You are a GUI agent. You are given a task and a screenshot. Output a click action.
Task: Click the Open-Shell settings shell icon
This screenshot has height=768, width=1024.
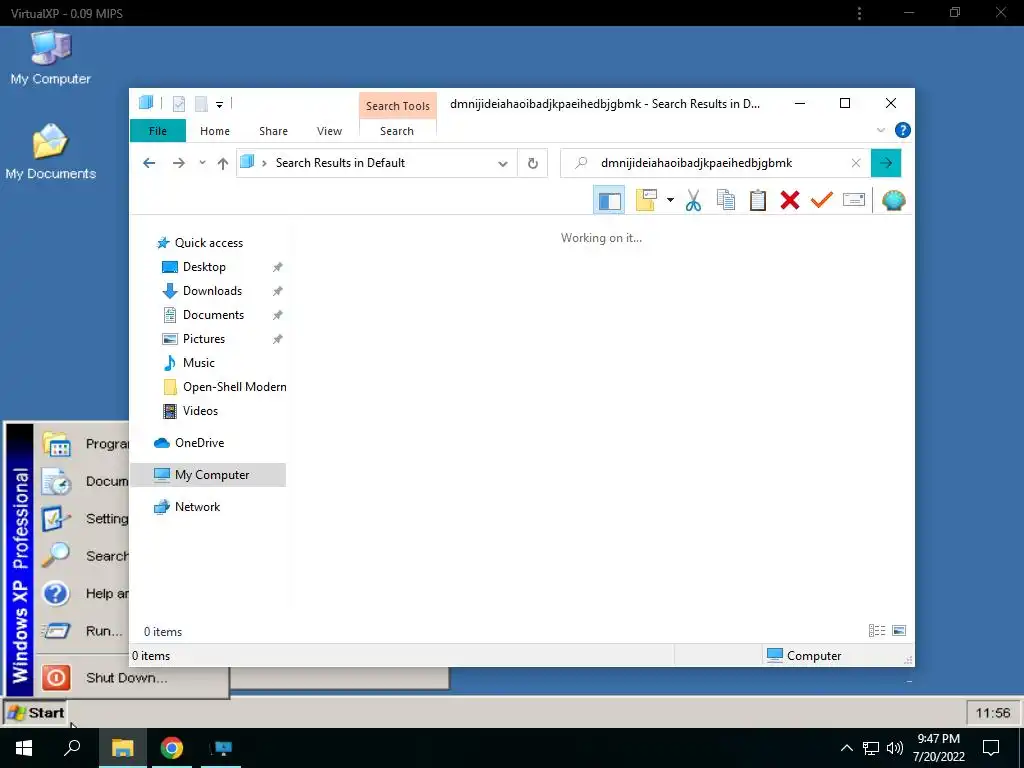point(893,200)
